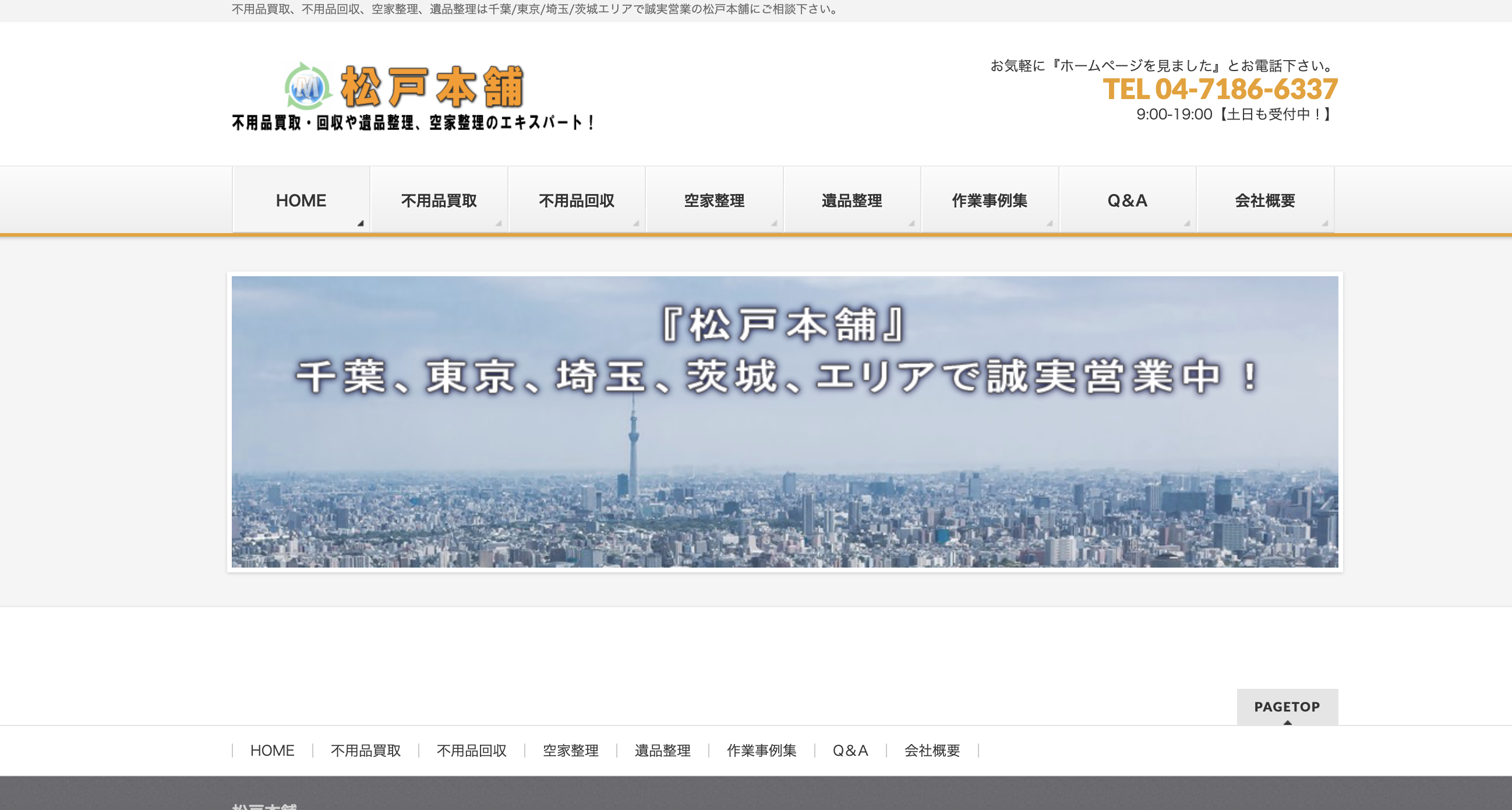Open the footer 不用品回収 link
The height and width of the screenshot is (810, 1512).
471,750
